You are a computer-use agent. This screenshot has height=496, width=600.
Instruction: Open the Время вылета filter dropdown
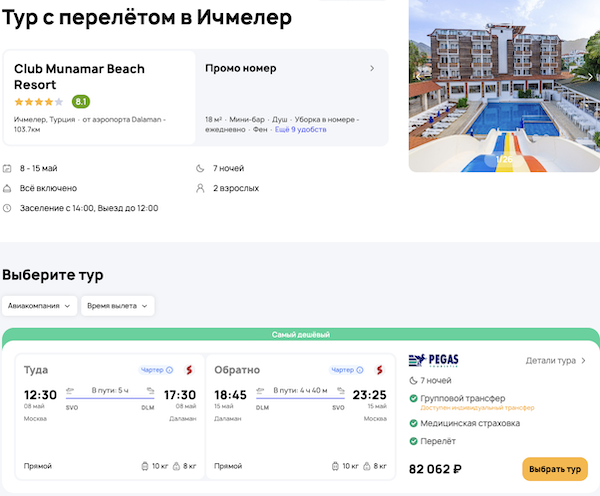pyautogui.click(x=118, y=306)
